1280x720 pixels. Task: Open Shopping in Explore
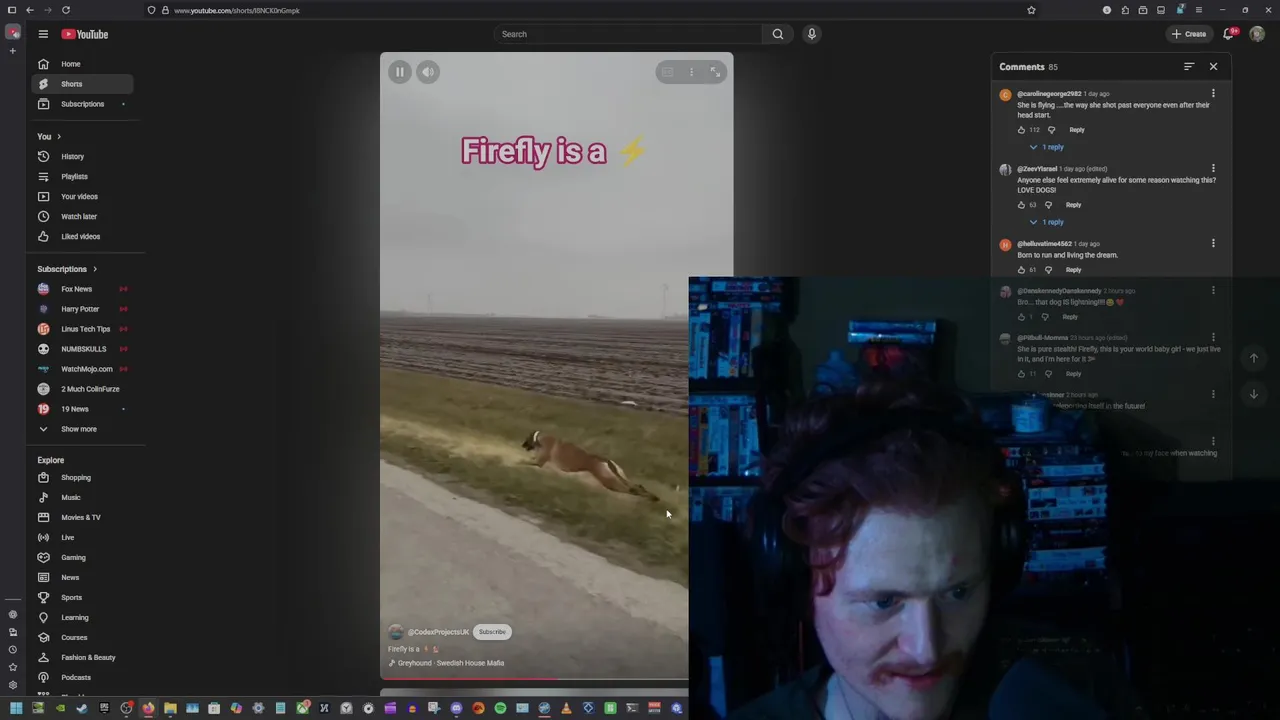tap(80, 478)
